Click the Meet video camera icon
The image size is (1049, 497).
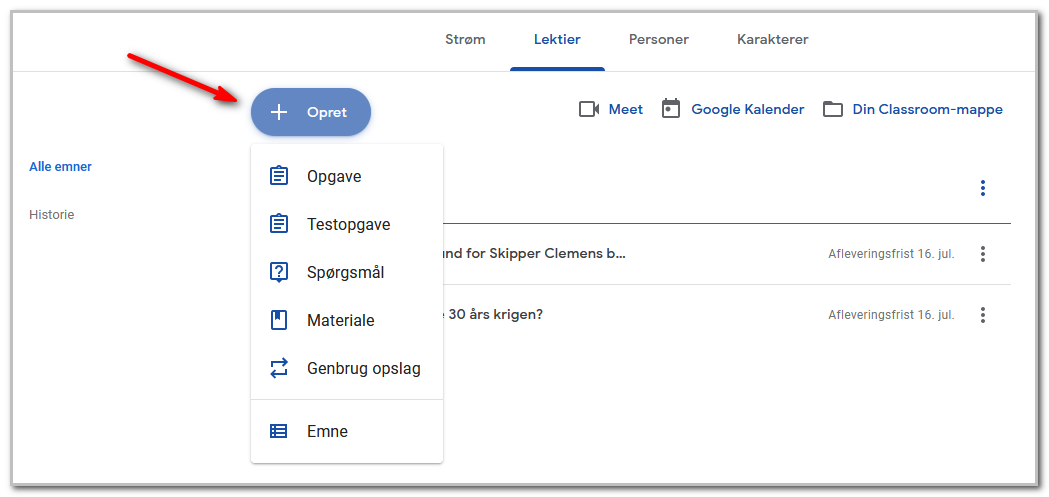589,109
